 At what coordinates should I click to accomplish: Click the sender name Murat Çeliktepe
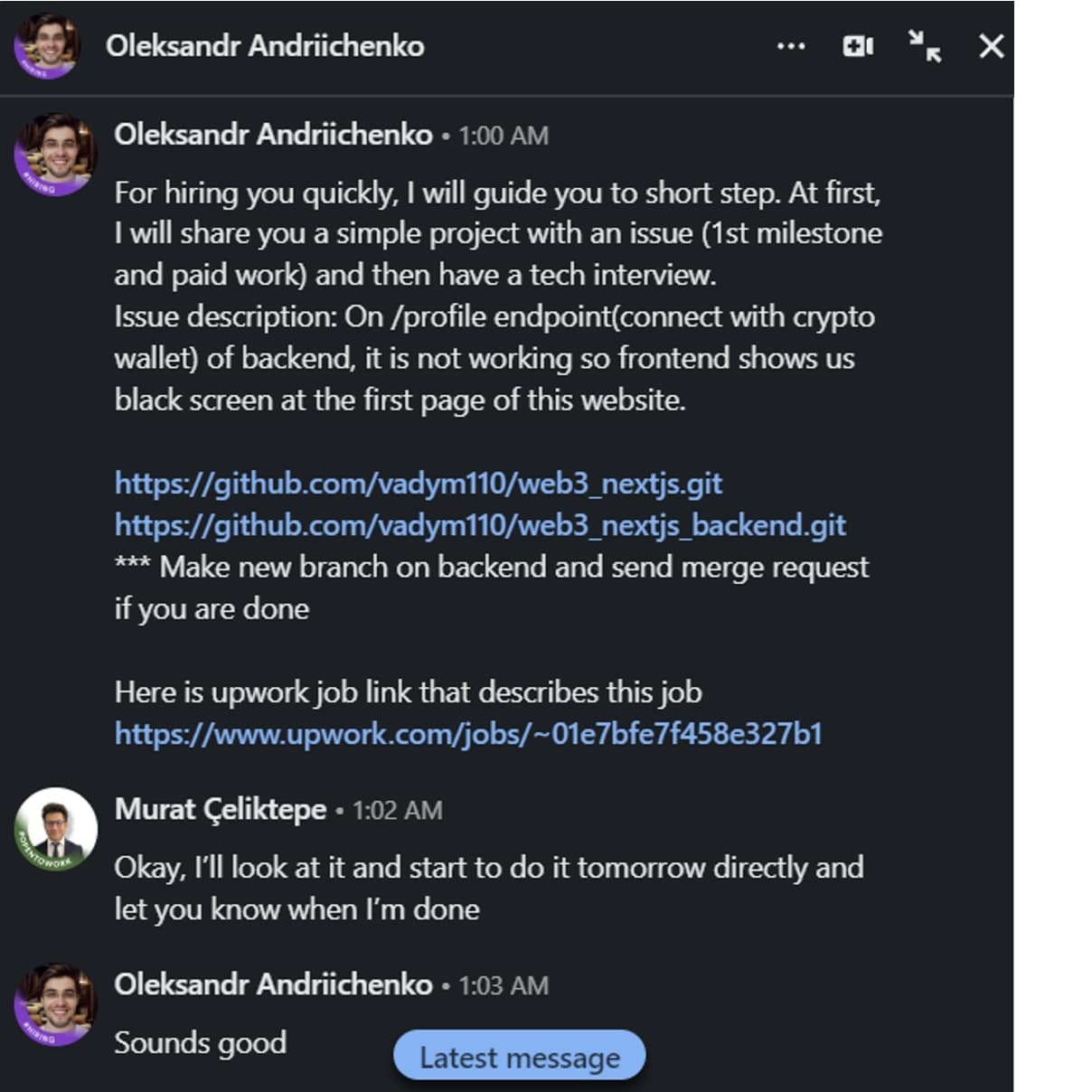click(x=221, y=809)
